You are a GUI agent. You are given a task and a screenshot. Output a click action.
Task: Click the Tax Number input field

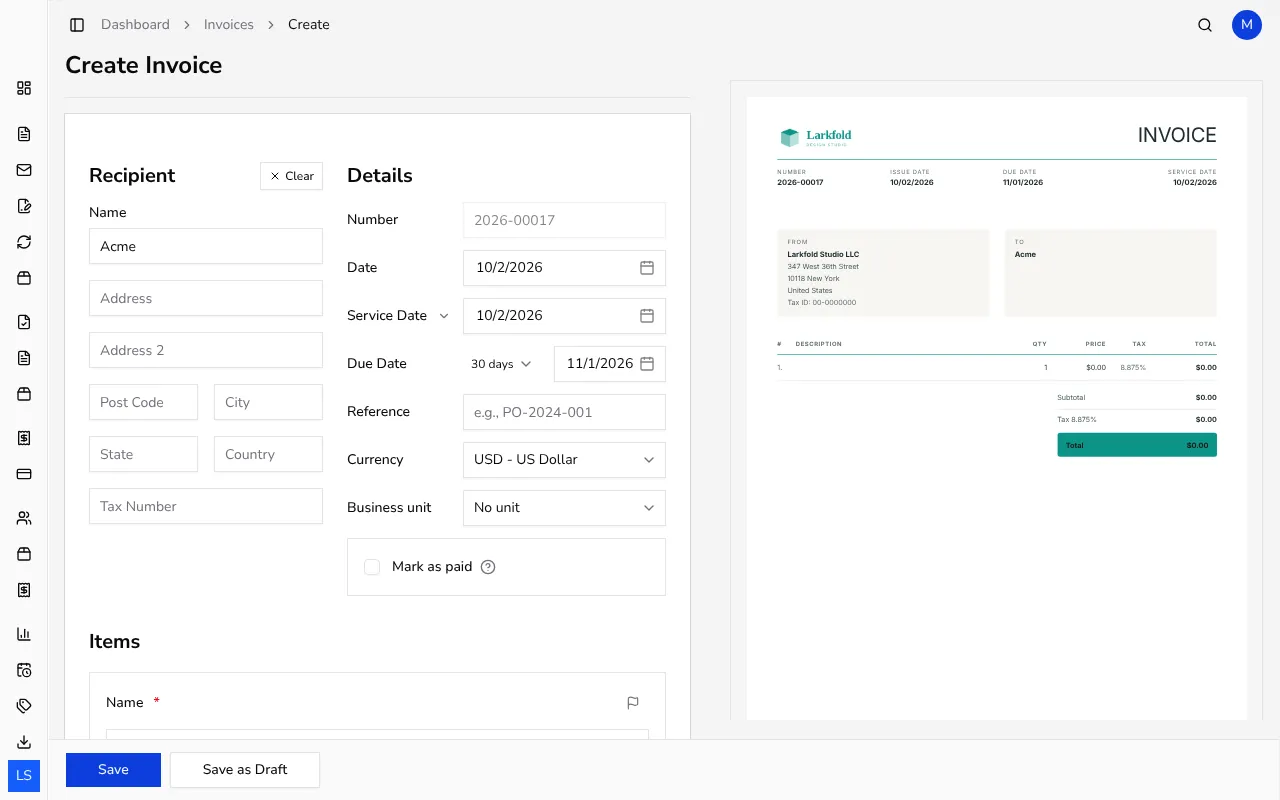(x=206, y=506)
